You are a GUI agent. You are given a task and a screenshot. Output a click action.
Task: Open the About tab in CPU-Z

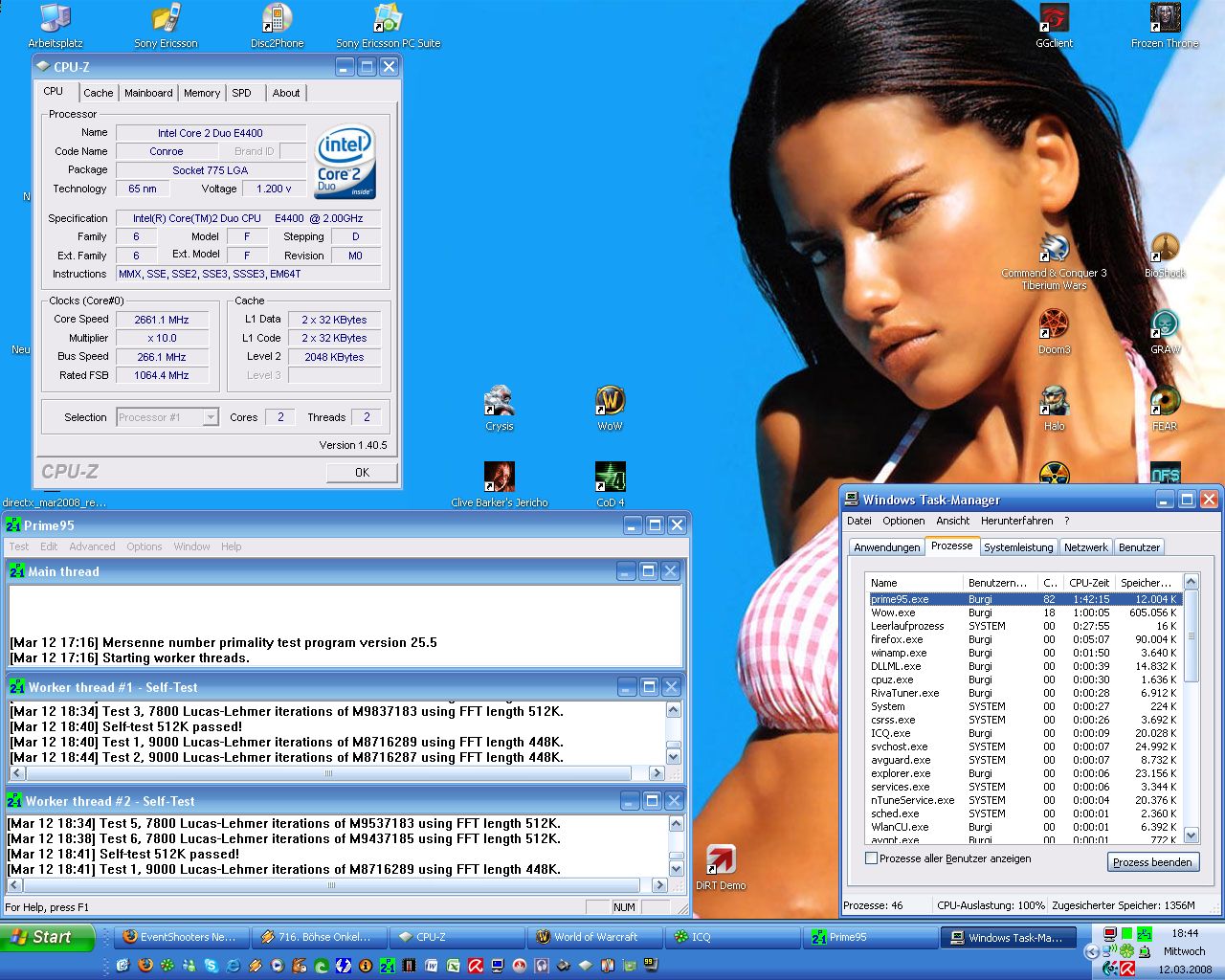point(286,93)
